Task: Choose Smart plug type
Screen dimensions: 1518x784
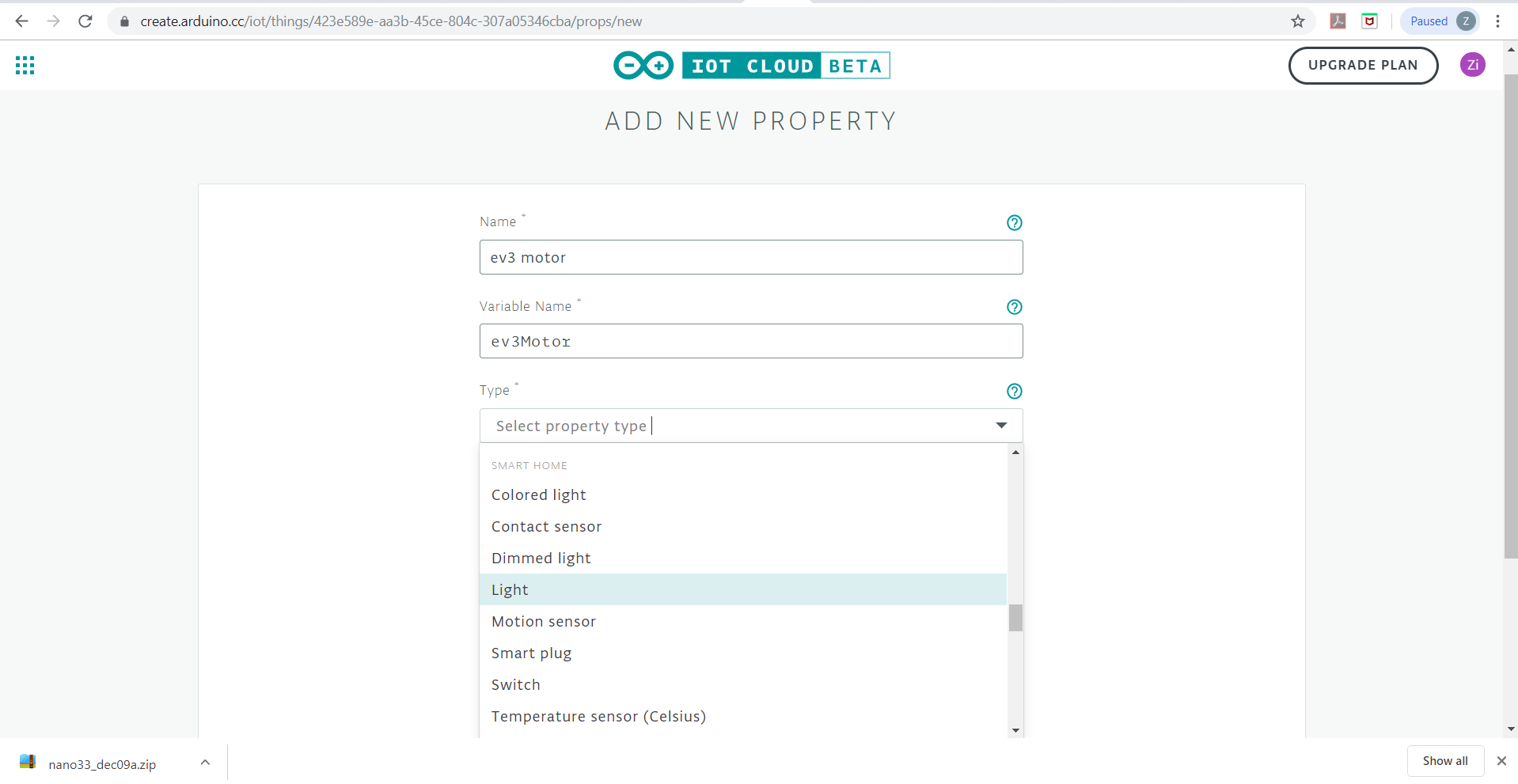Action: click(x=743, y=653)
